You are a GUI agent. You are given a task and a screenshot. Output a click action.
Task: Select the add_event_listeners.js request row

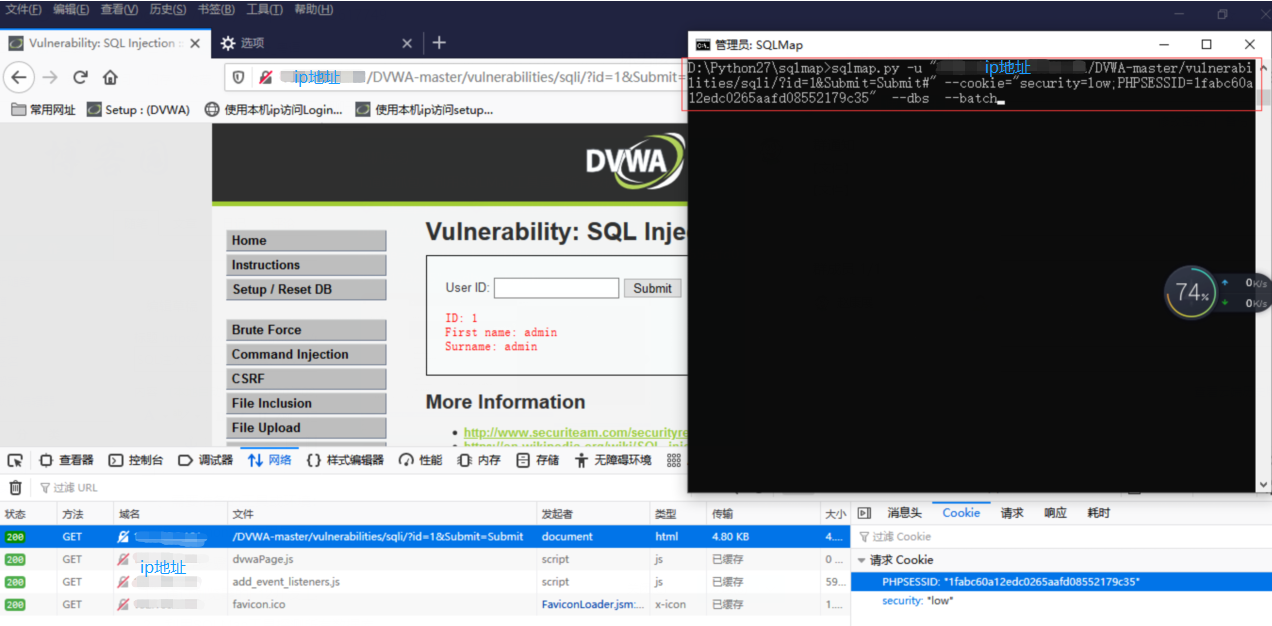[425, 581]
